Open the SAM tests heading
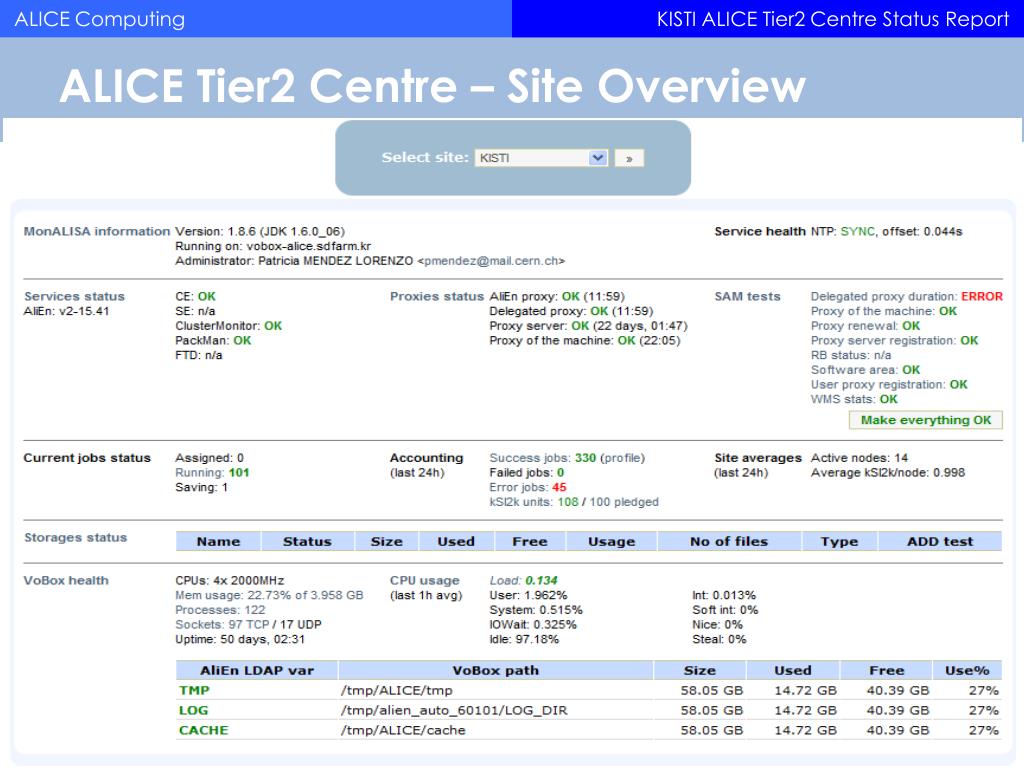 (x=747, y=296)
